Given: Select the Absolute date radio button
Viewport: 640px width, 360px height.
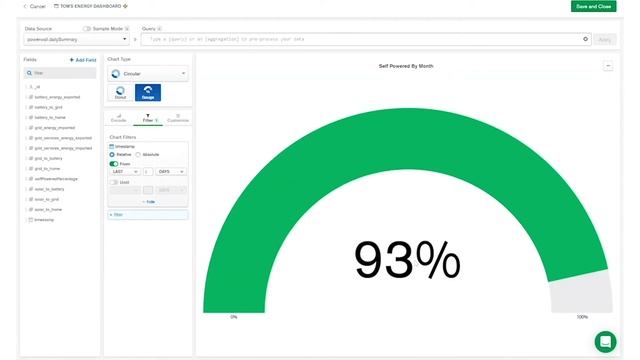Looking at the screenshot, I should pos(138,155).
